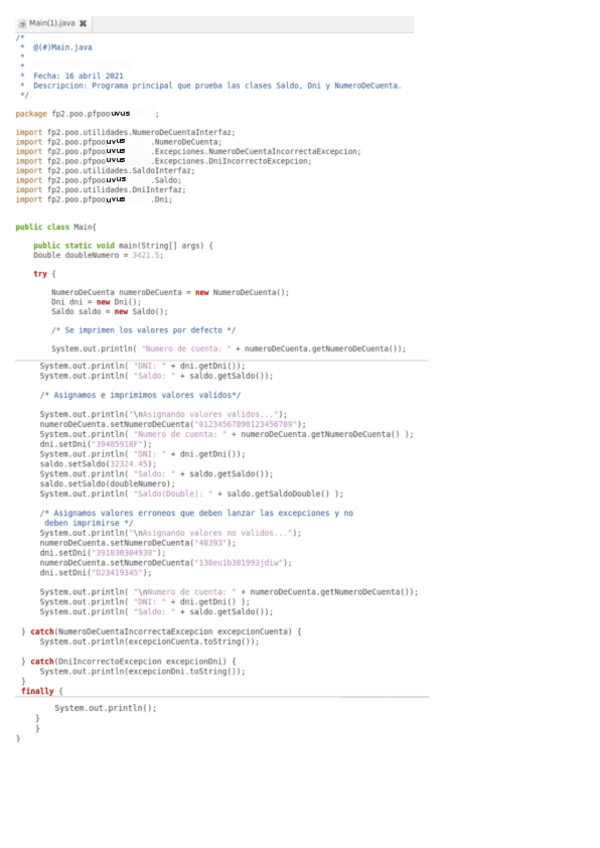The height and width of the screenshot is (848, 600).
Task: Click the println(excepcionDni.toString()) line
Action: coord(142,671)
